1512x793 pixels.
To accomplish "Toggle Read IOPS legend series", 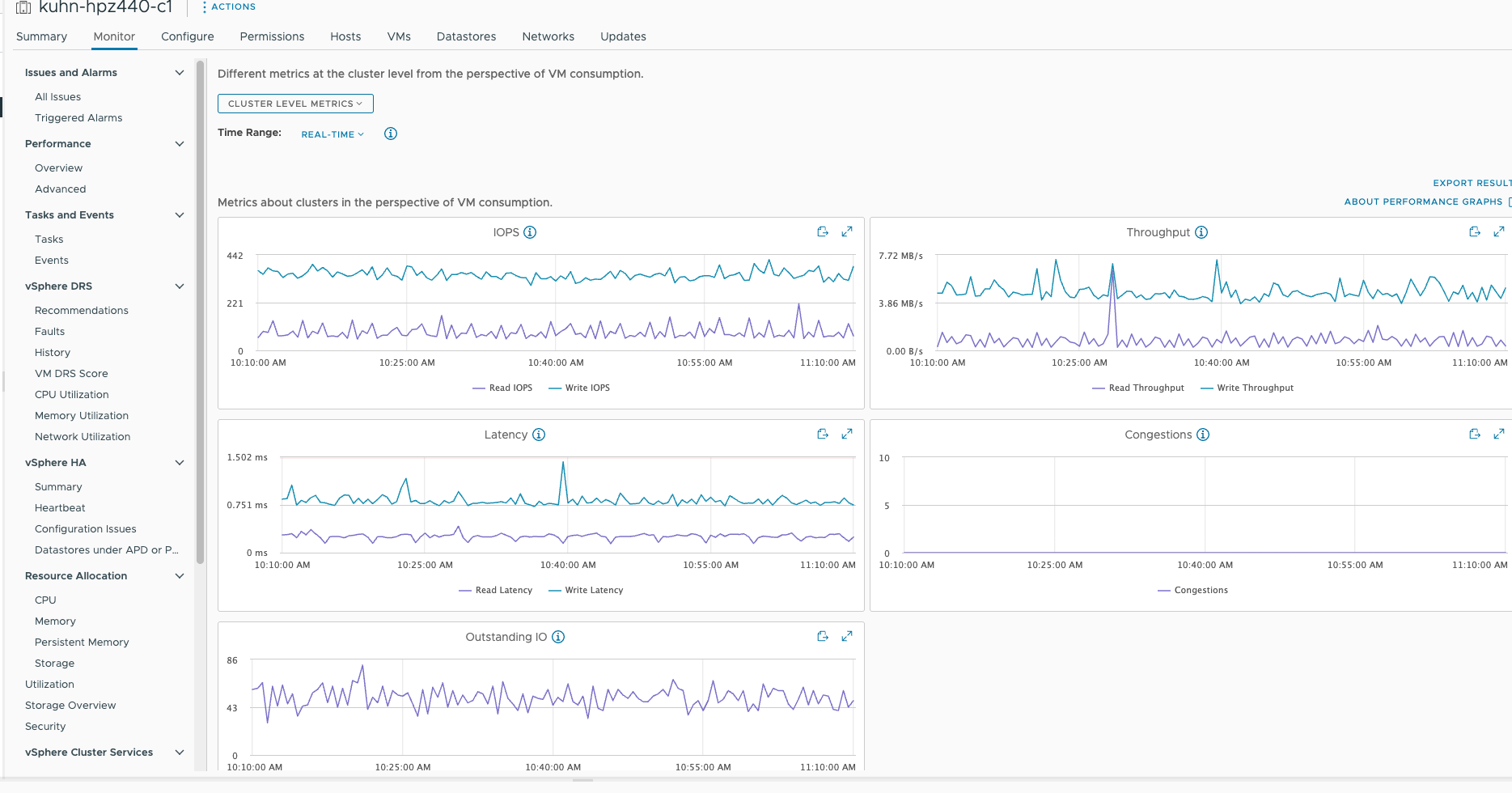I will pyautogui.click(x=502, y=388).
